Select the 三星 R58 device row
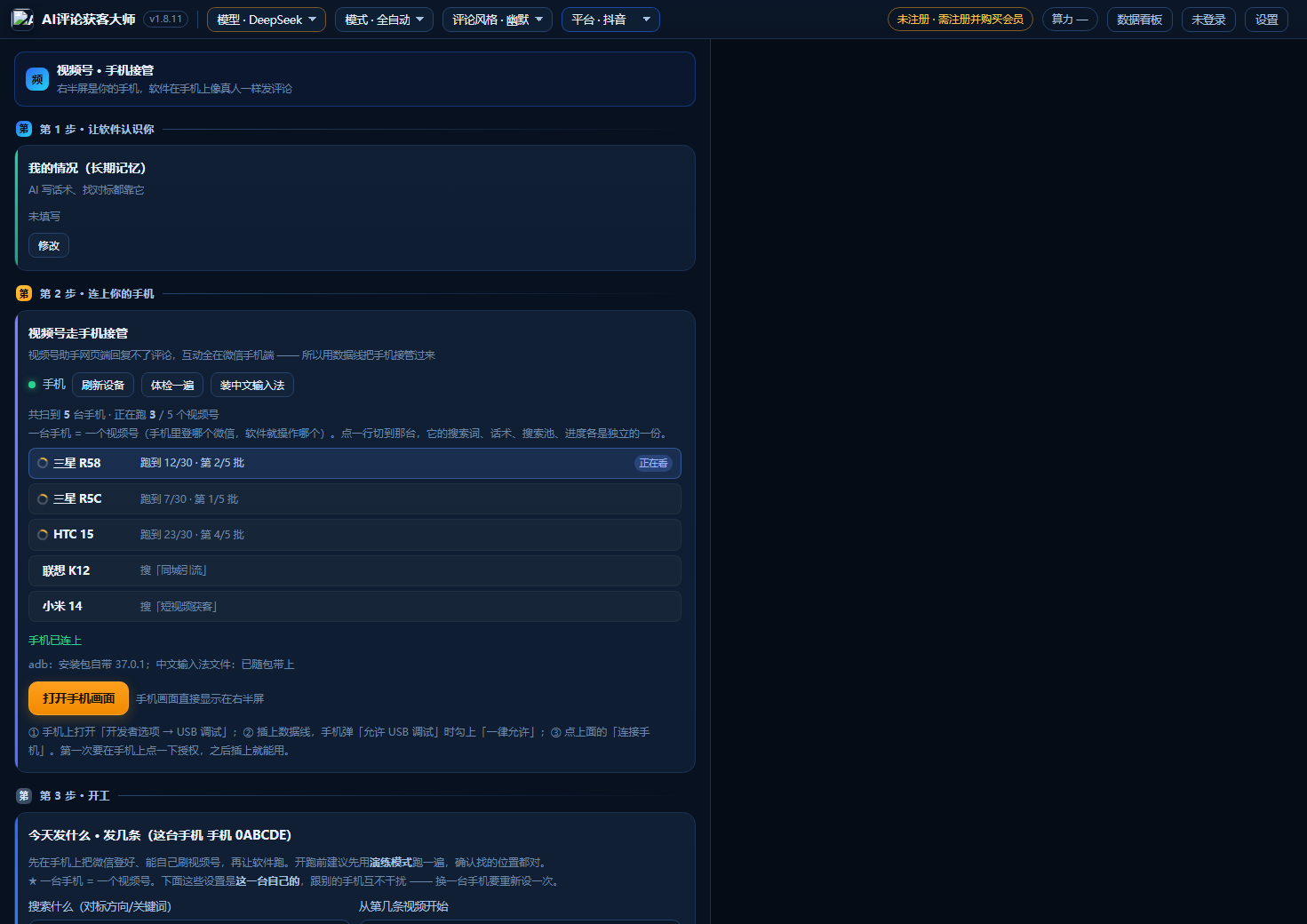This screenshot has width=1307, height=924. pos(355,463)
